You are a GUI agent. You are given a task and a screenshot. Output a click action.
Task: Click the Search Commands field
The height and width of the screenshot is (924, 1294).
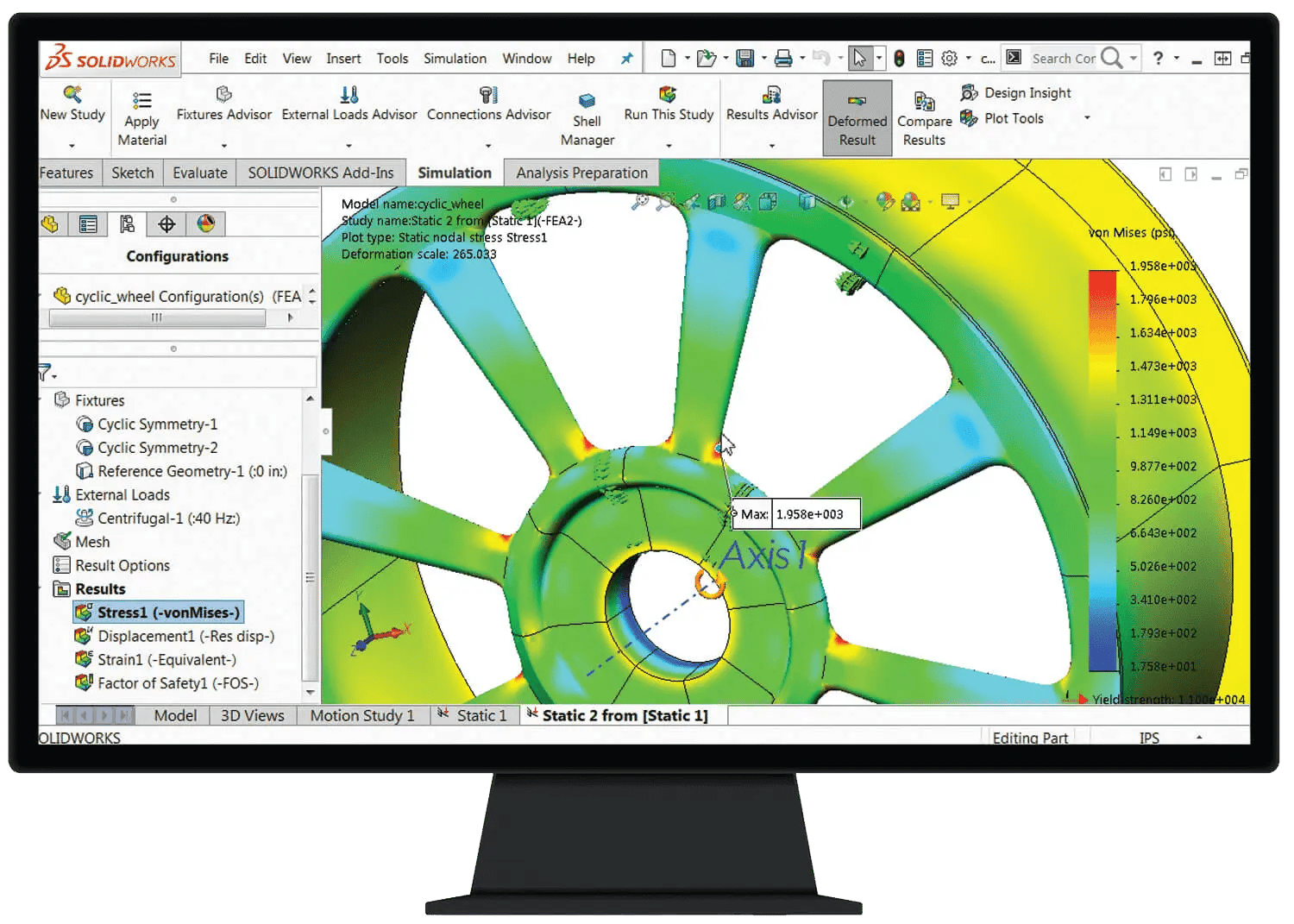(x=1064, y=58)
